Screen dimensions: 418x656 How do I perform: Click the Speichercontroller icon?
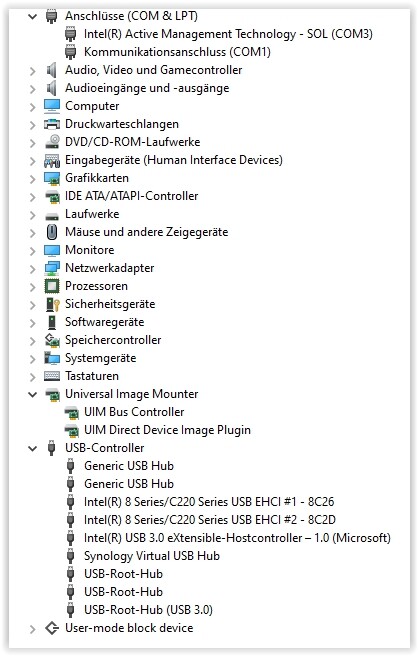(x=52, y=340)
